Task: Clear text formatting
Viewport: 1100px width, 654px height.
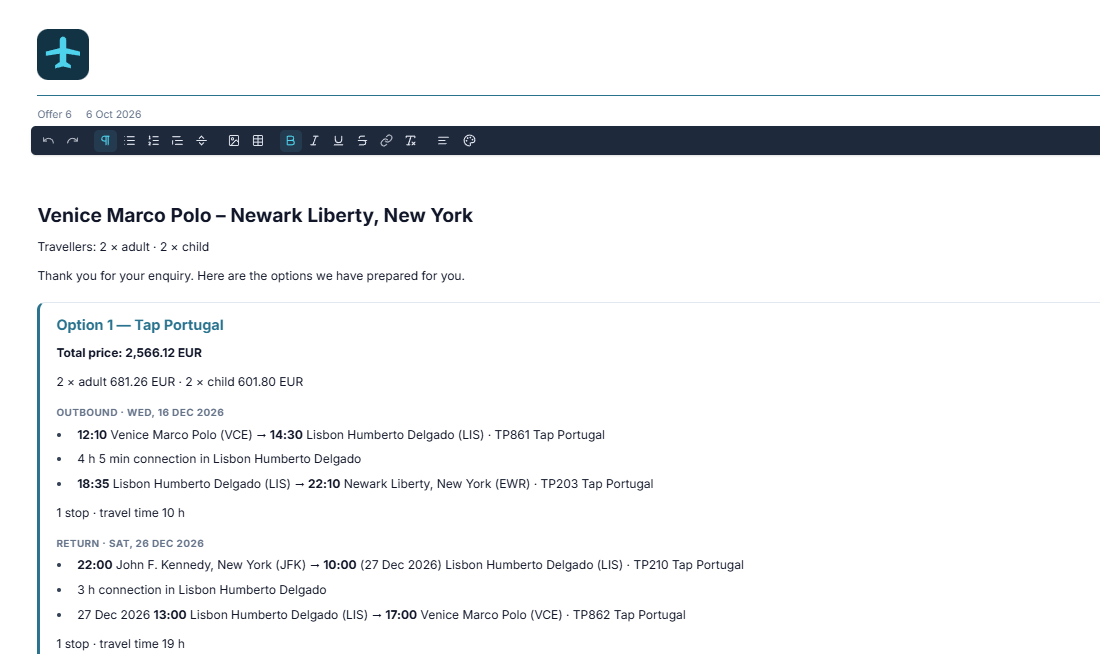Action: pyautogui.click(x=410, y=140)
